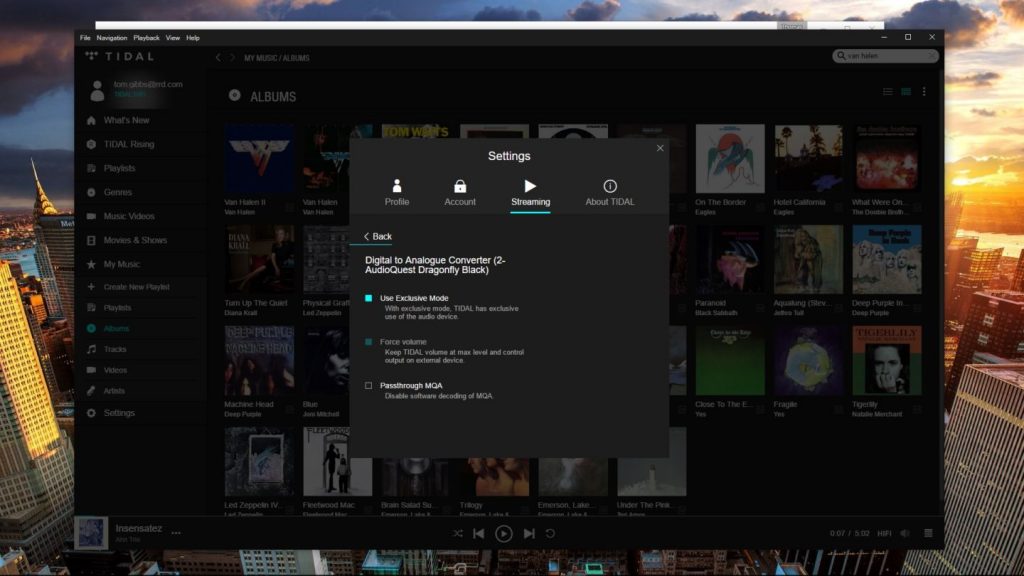The height and width of the screenshot is (576, 1024).
Task: Select Albums in My Music list
Action: (116, 328)
